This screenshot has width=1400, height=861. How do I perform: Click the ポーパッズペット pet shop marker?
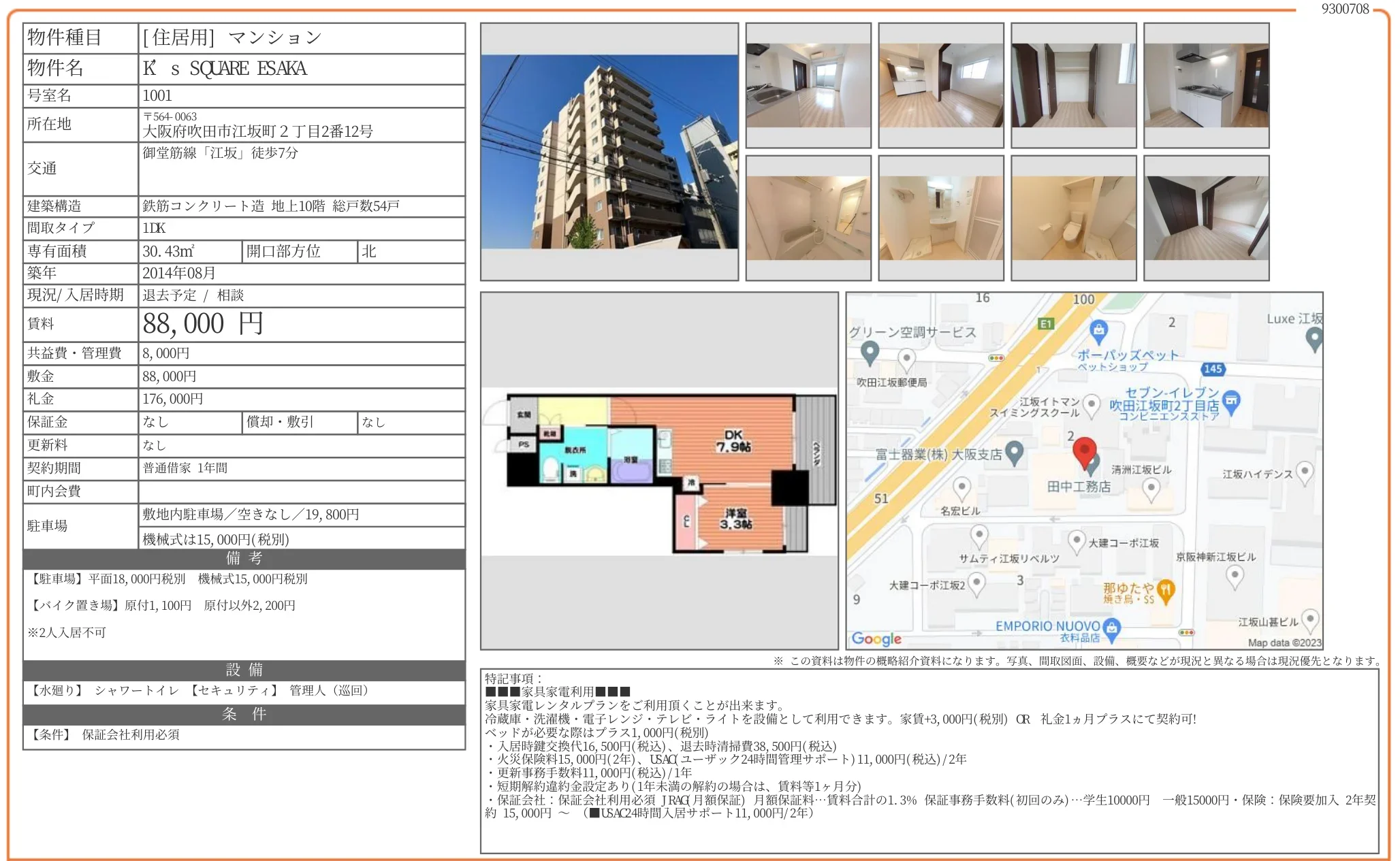point(1098,331)
